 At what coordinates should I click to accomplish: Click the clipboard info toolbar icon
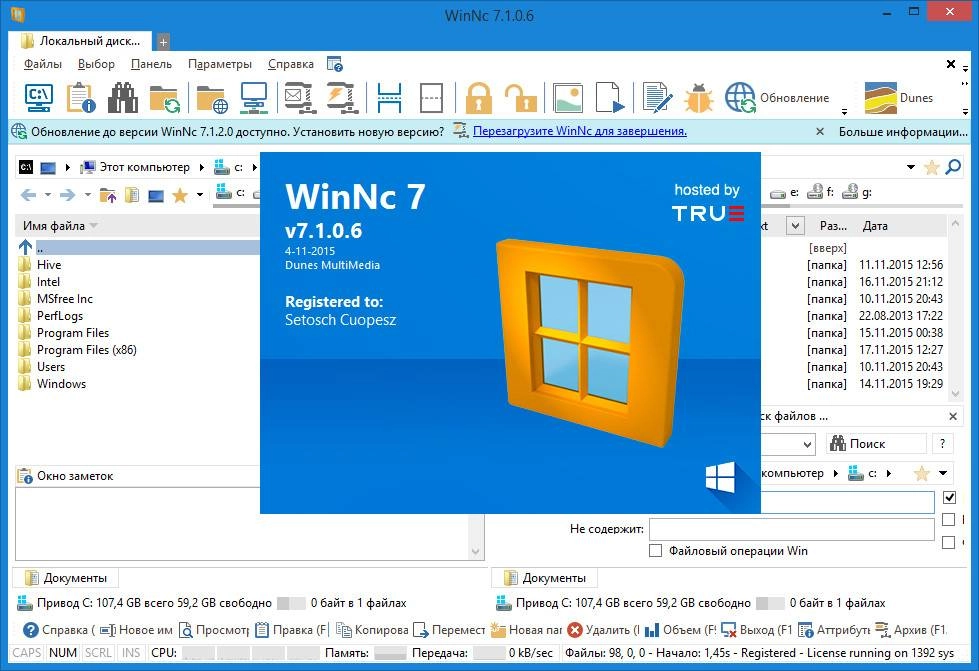click(81, 97)
